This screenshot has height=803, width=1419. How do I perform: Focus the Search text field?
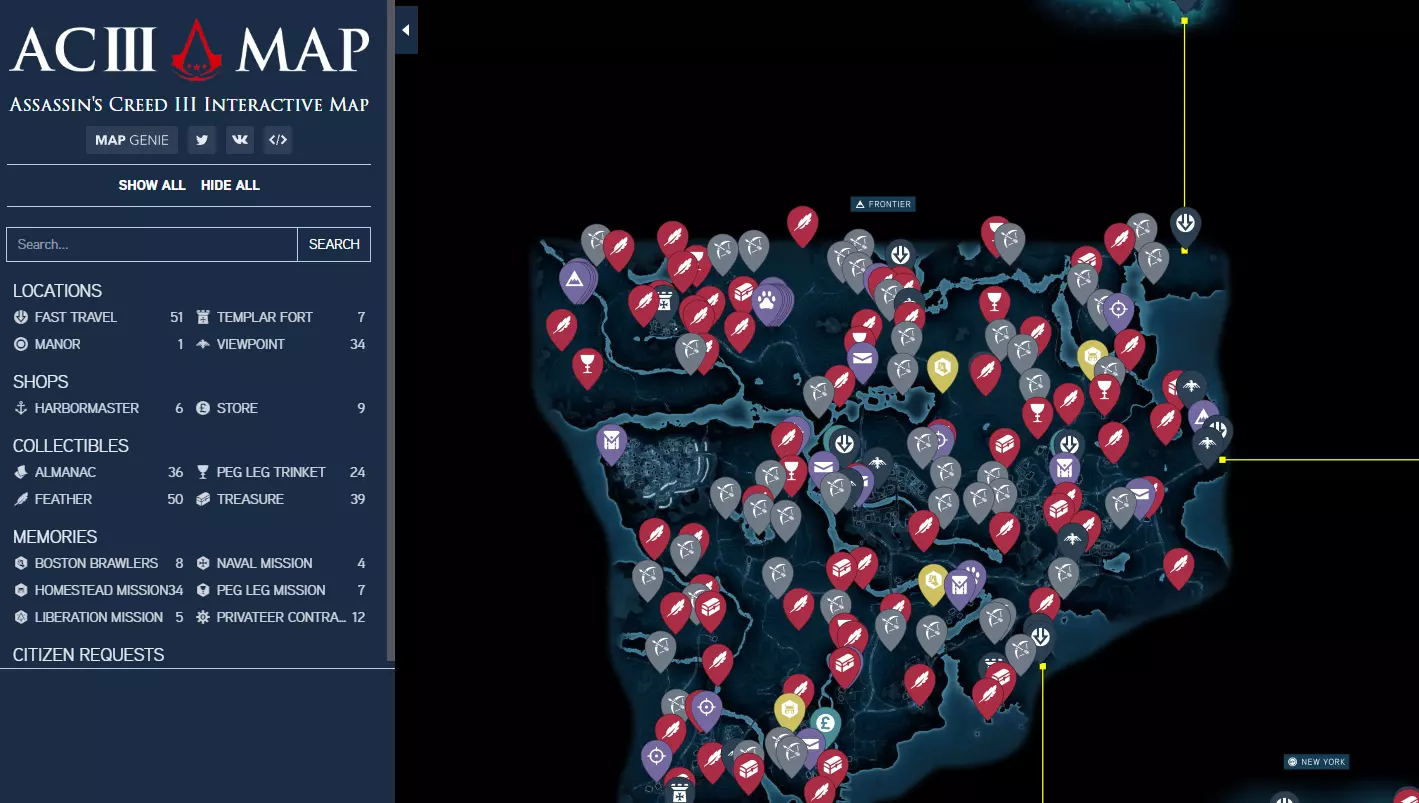pos(152,244)
